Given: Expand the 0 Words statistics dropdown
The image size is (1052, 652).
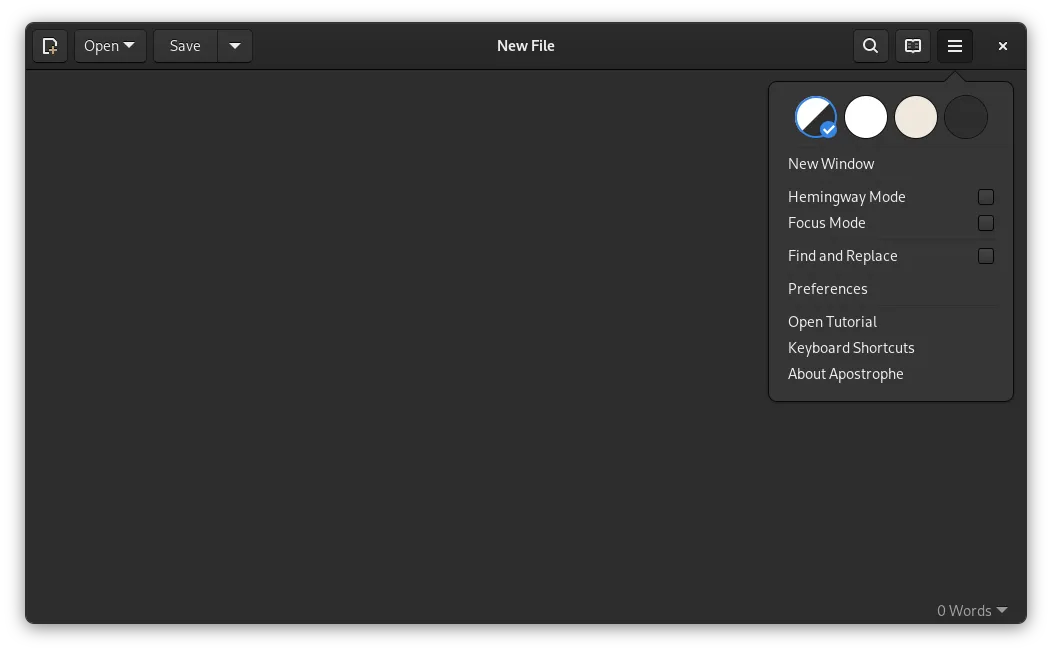Looking at the screenshot, I should (x=971, y=610).
